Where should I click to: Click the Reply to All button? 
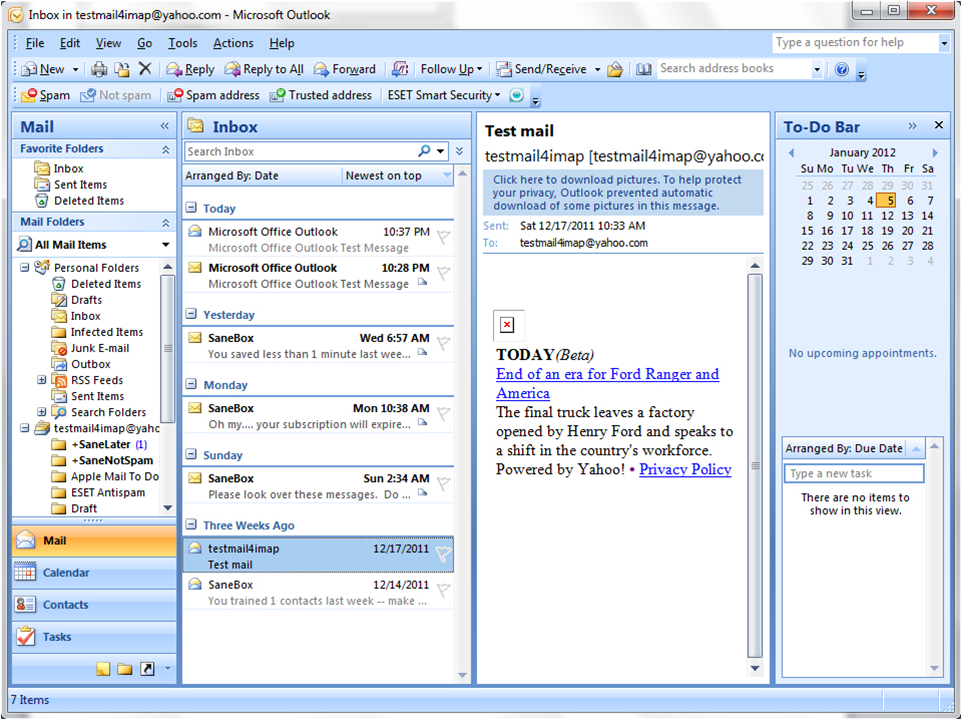(264, 69)
